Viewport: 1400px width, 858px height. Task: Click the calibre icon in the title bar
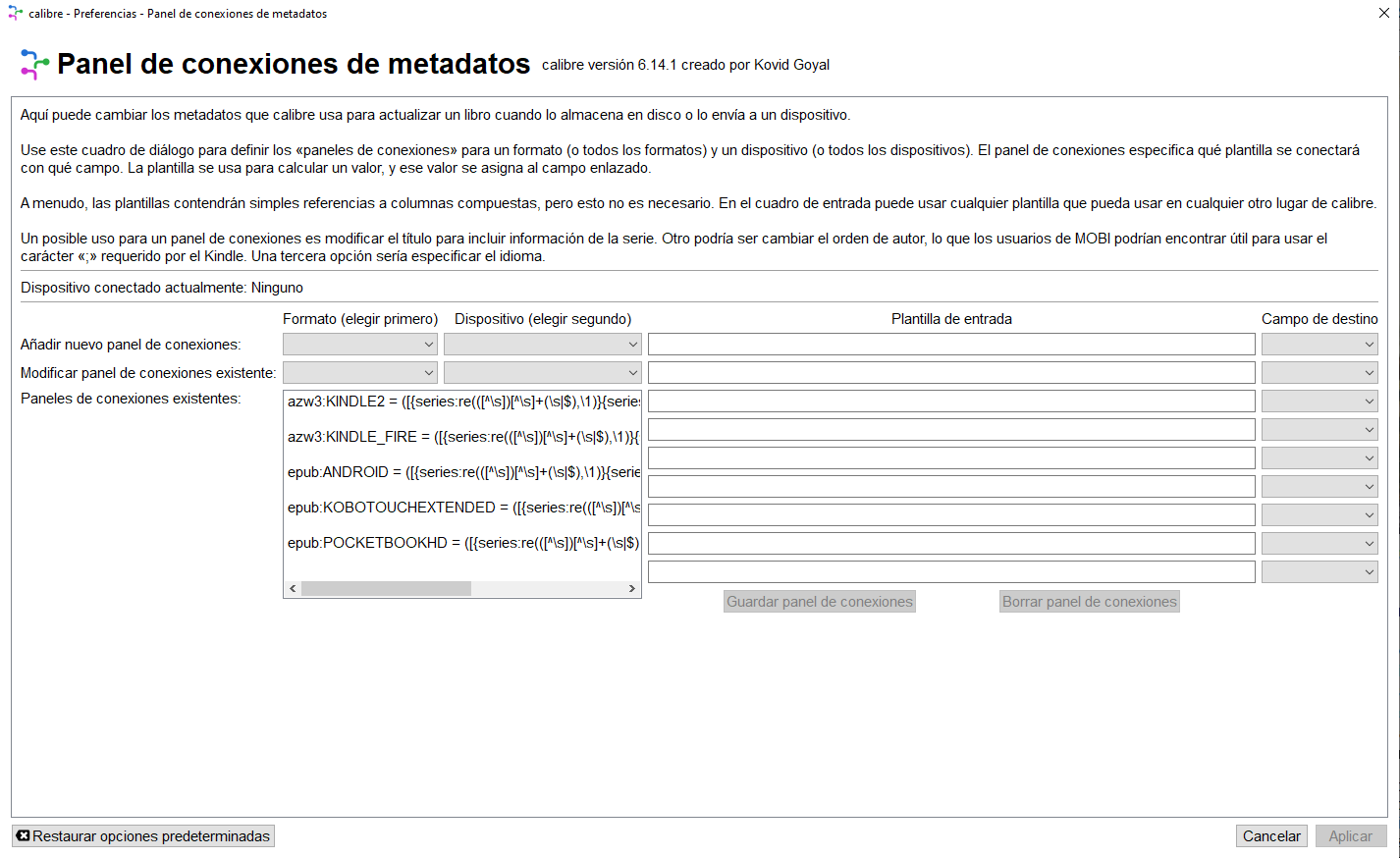tap(15, 14)
